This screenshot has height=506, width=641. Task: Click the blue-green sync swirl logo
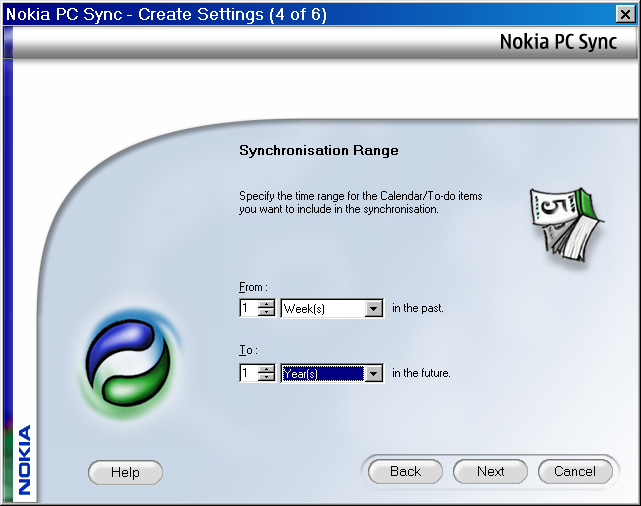[x=129, y=364]
